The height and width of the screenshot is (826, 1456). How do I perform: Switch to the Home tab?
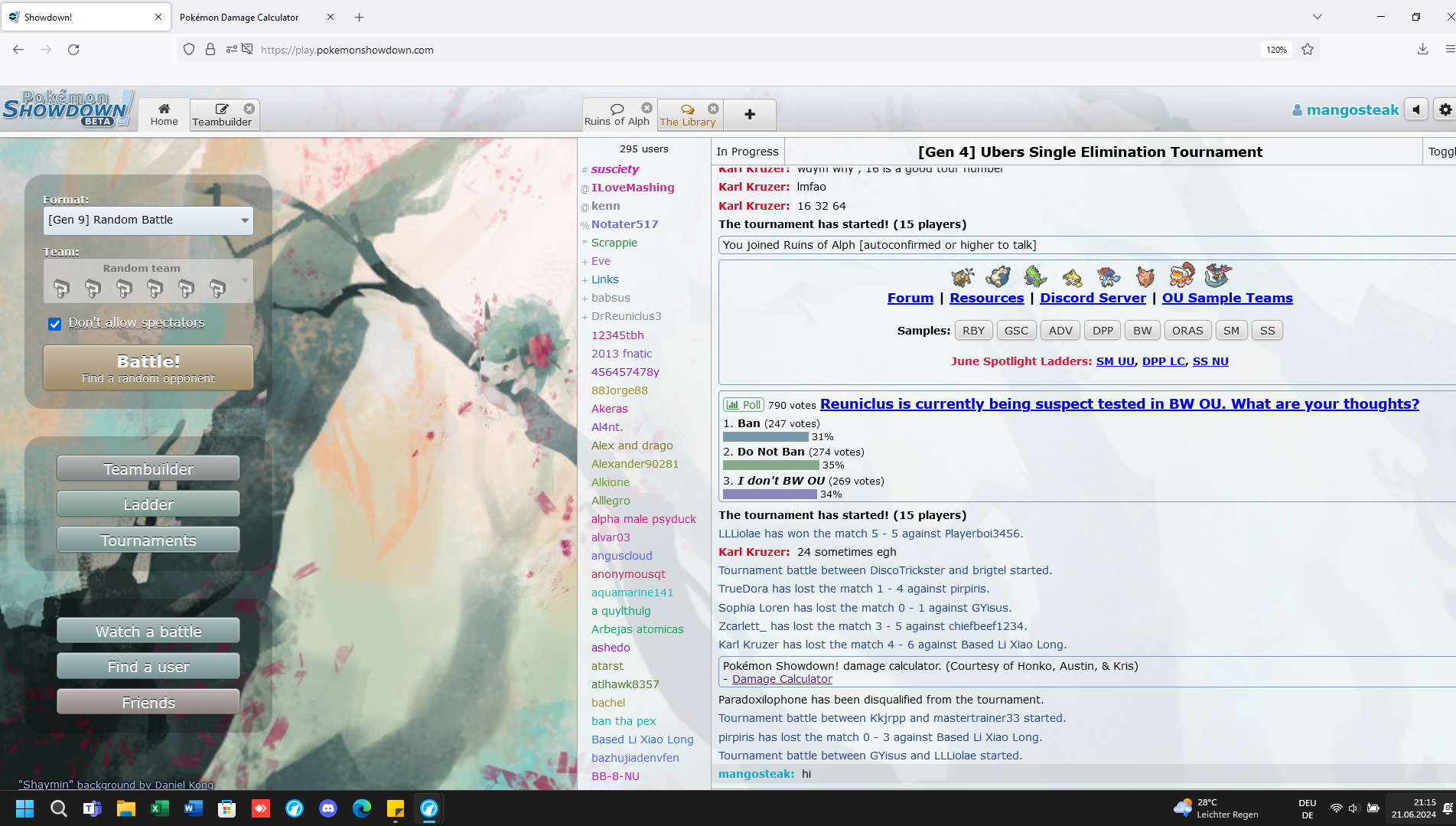tap(164, 115)
